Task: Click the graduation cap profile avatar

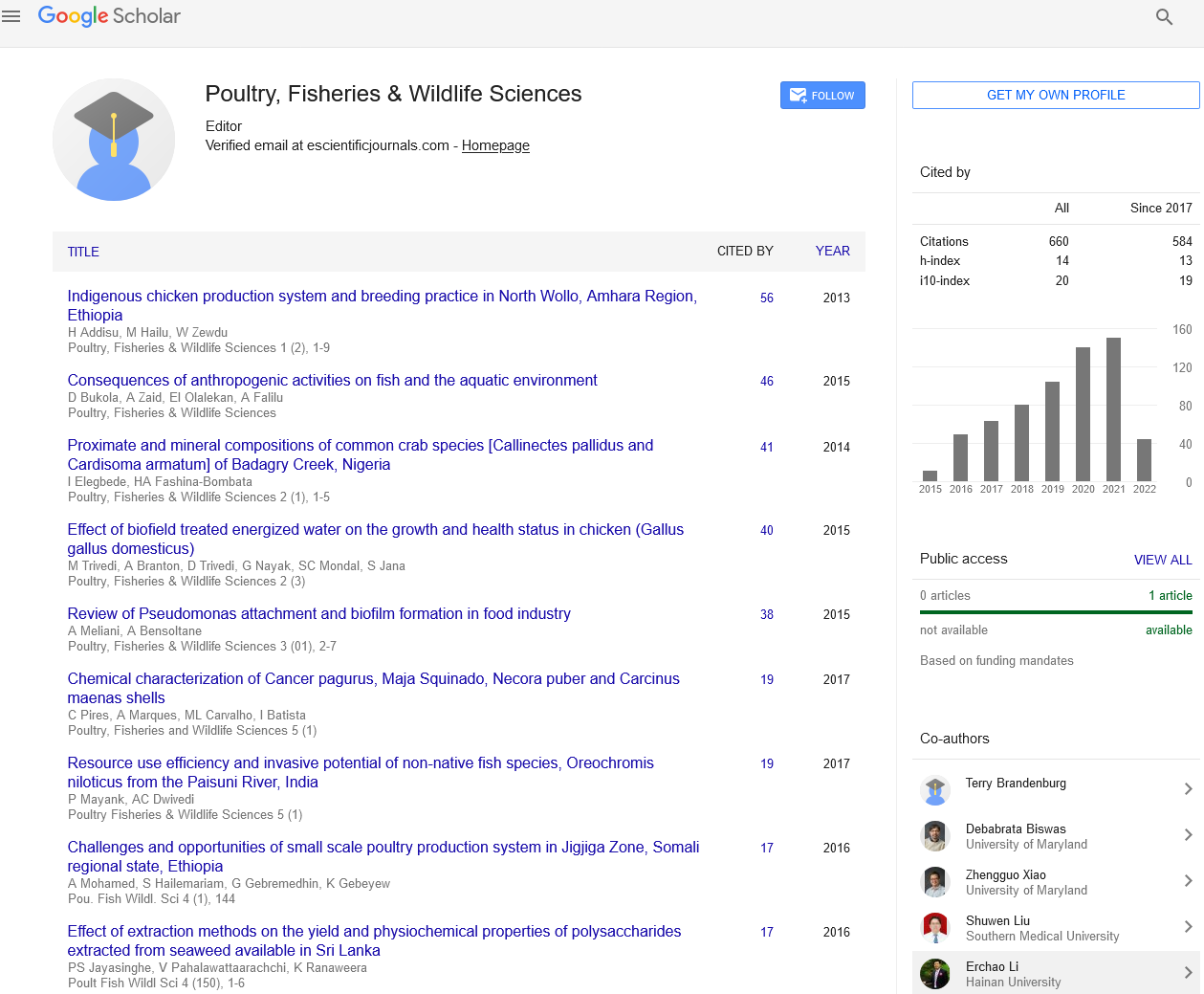Action: click(x=114, y=140)
